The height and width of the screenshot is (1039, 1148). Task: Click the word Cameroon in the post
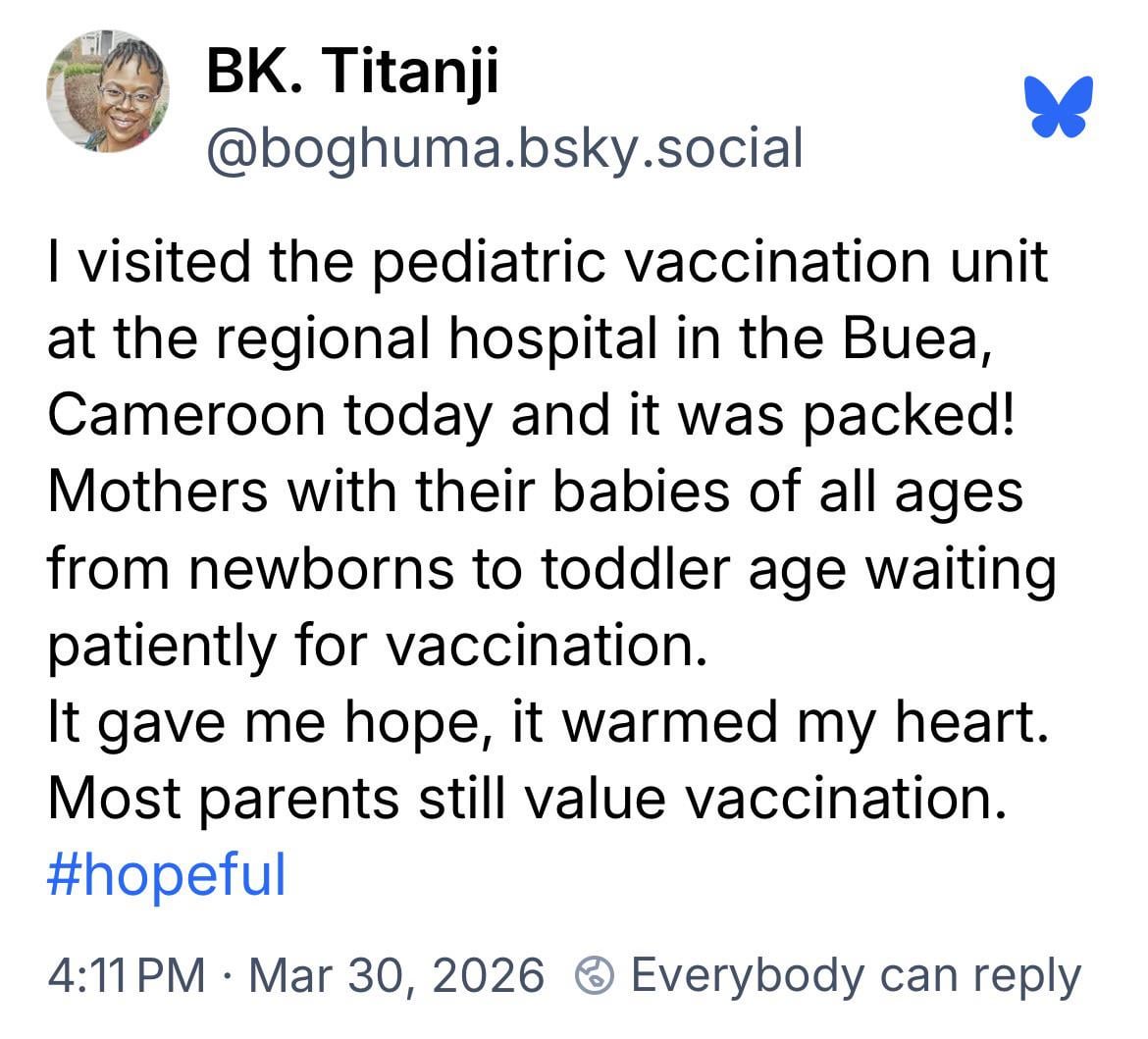184,415
